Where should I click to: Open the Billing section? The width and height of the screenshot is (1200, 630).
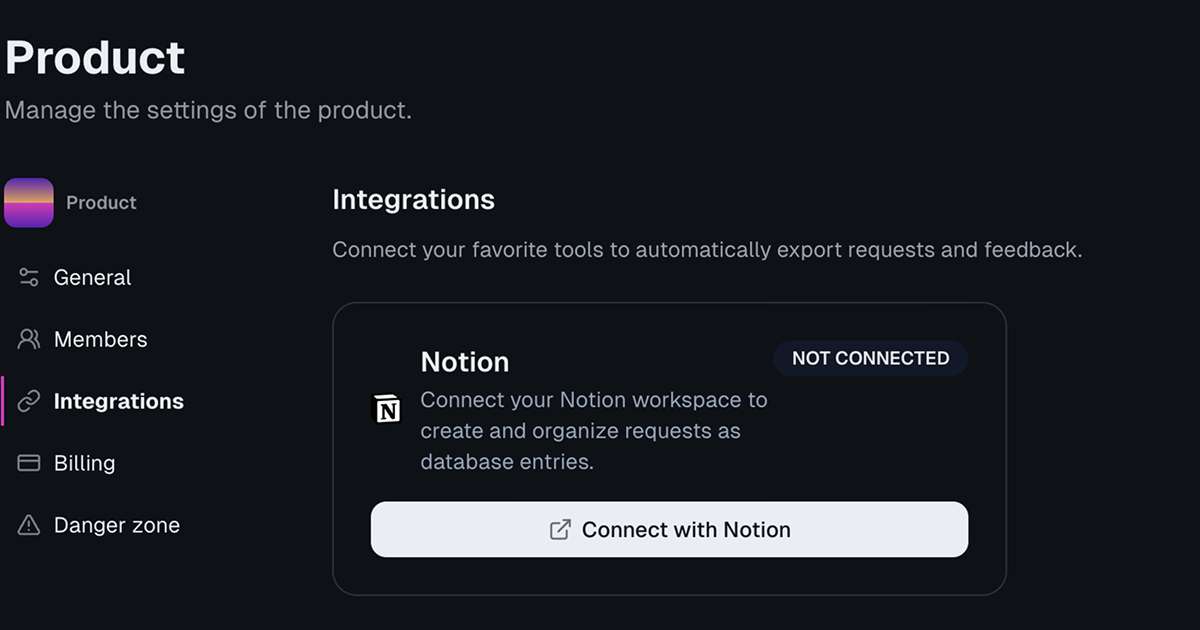(x=85, y=463)
